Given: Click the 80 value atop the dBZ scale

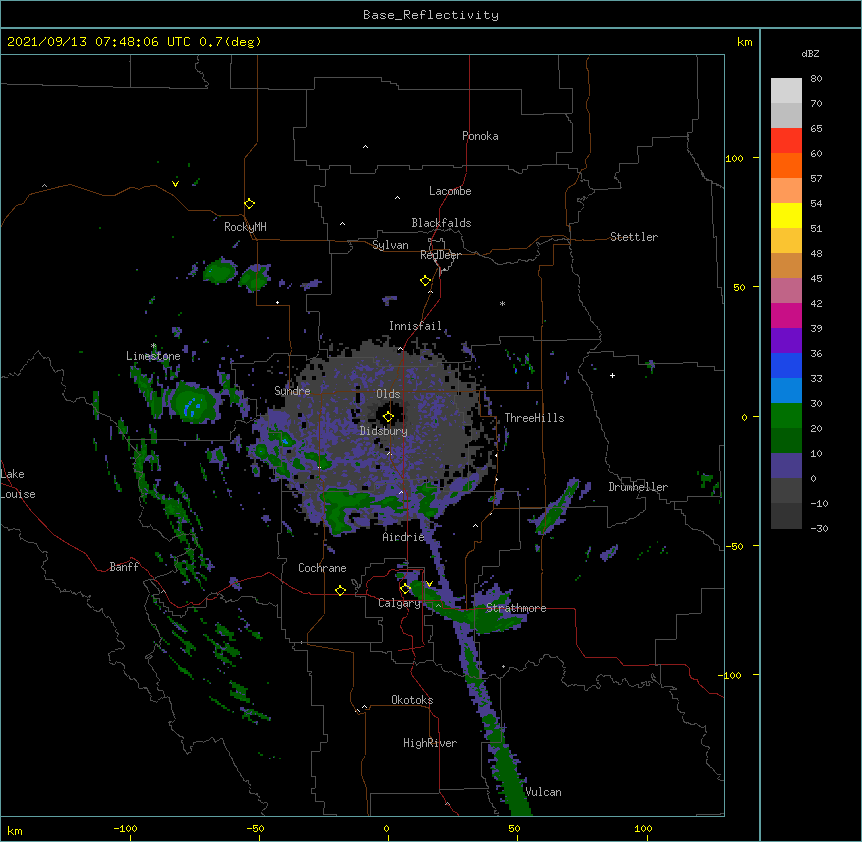Looking at the screenshot, I should pos(816,79).
